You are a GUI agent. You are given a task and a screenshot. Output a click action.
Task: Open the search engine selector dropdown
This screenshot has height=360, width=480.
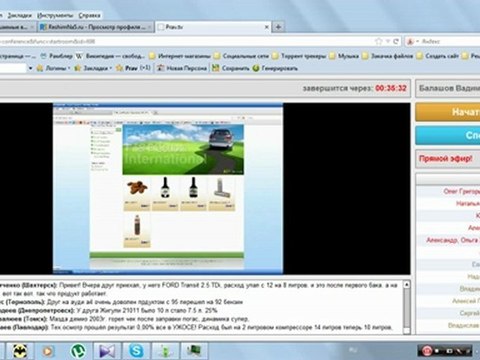pyautogui.click(x=412, y=41)
